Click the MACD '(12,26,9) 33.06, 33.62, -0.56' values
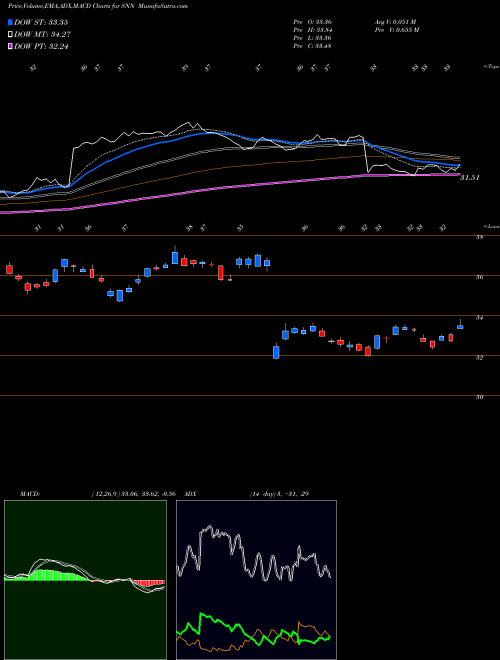The width and height of the screenshot is (500, 660). point(133,494)
